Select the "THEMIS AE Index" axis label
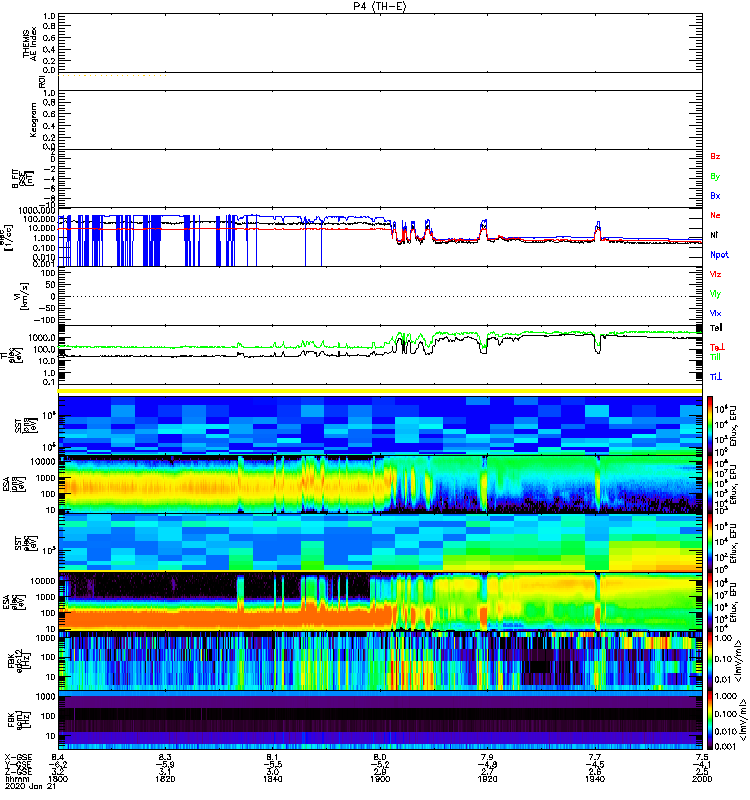Viewport: 750px width, 800px height. click(30, 43)
